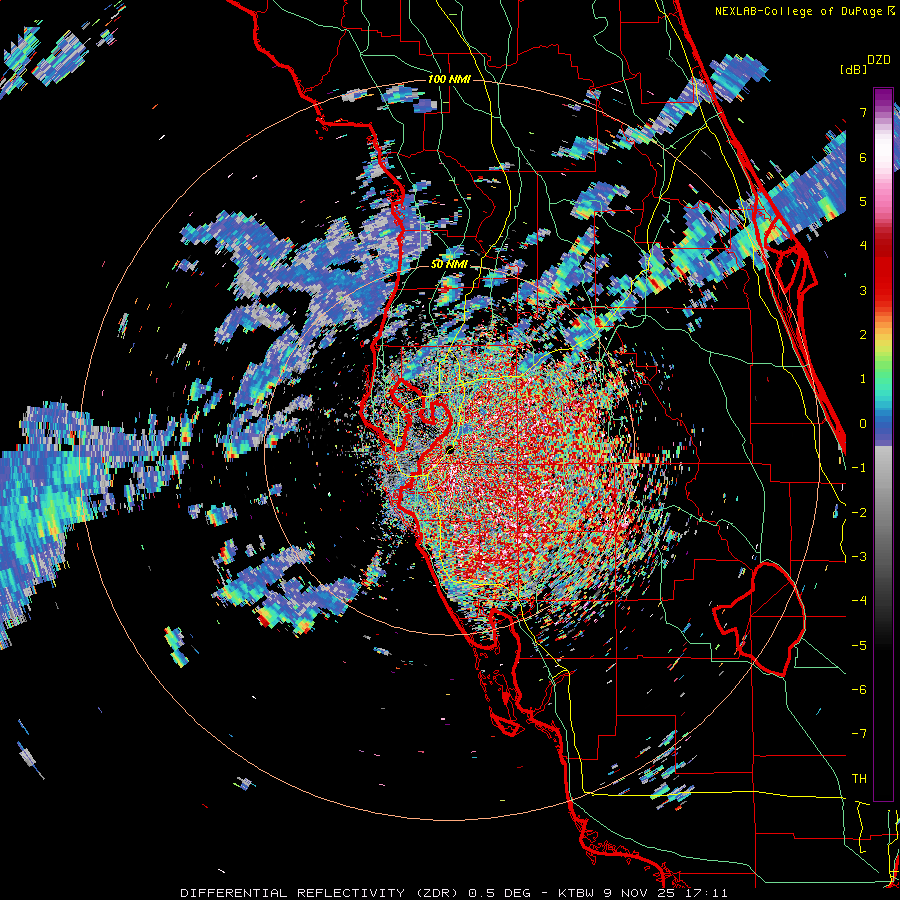The width and height of the screenshot is (900, 900).
Task: Click the color scale value -4
Action: [x=859, y=601]
